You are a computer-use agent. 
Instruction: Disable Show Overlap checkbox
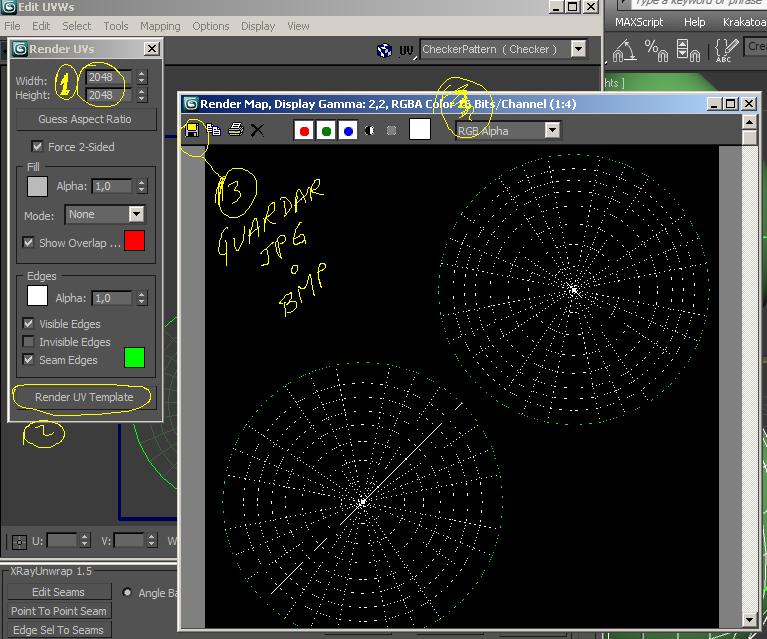(x=28, y=243)
